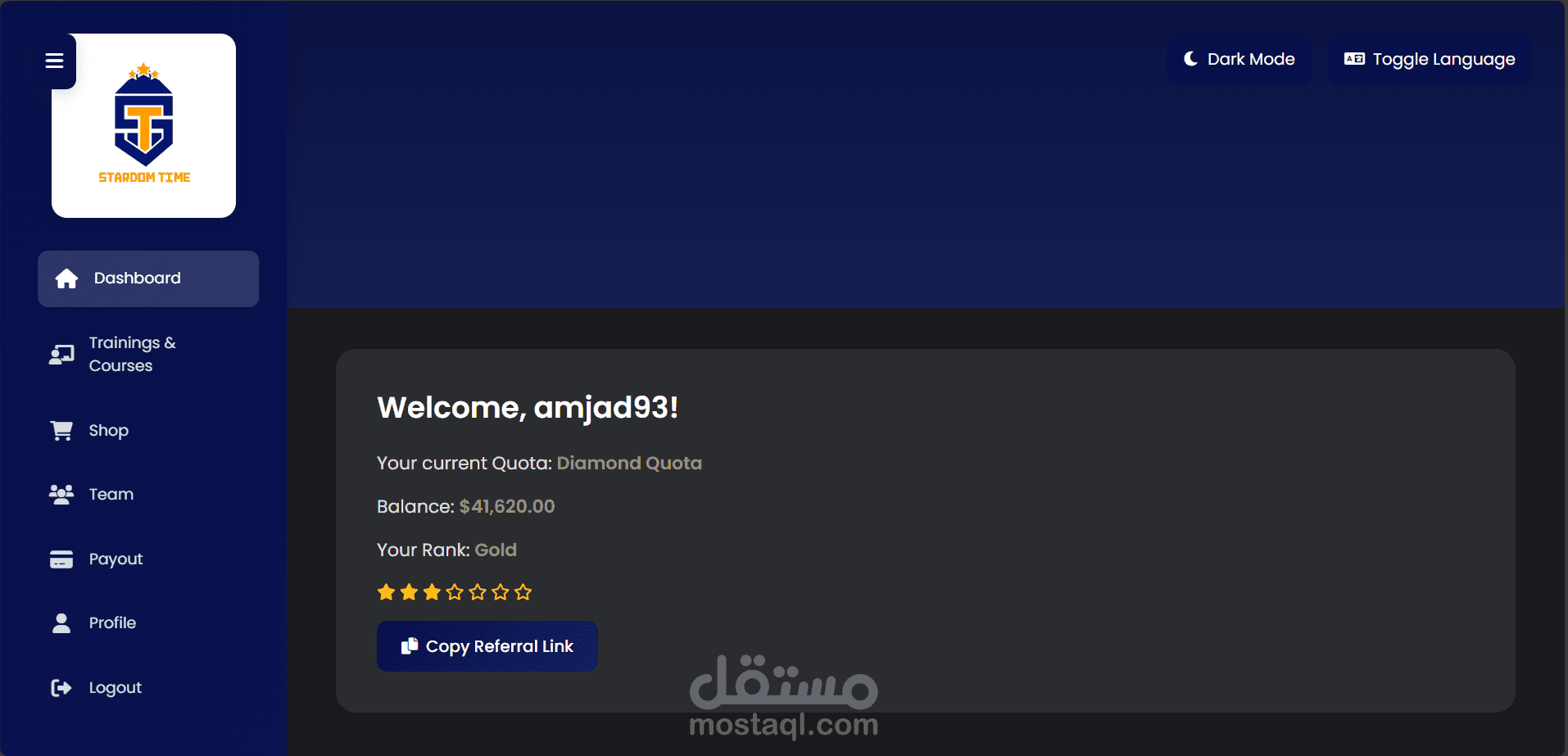
Task: Click the Toggle Language button
Action: click(x=1430, y=59)
